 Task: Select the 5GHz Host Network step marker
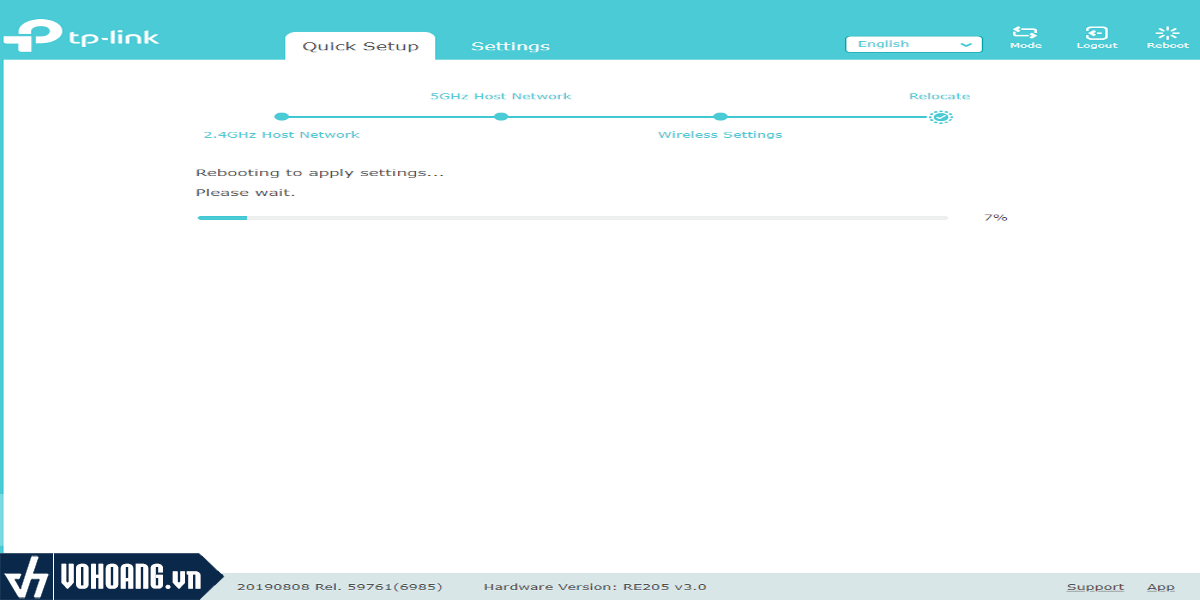(501, 117)
